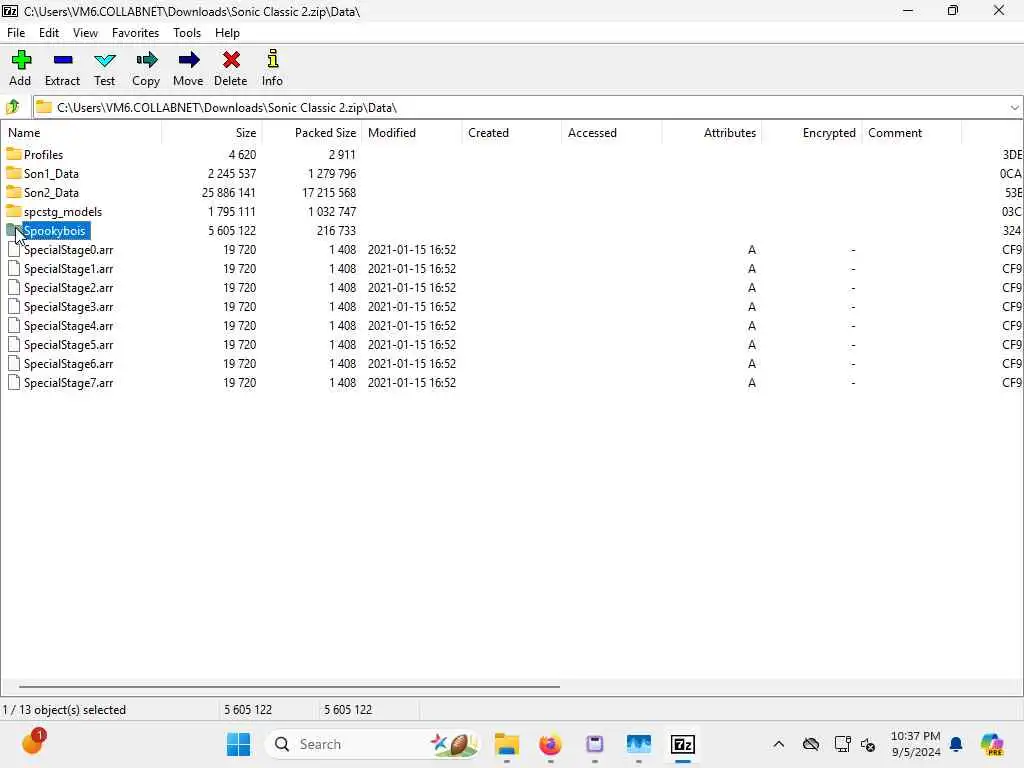Sort by Comment column header
Image resolution: width=1024 pixels, height=768 pixels.
click(x=912, y=133)
